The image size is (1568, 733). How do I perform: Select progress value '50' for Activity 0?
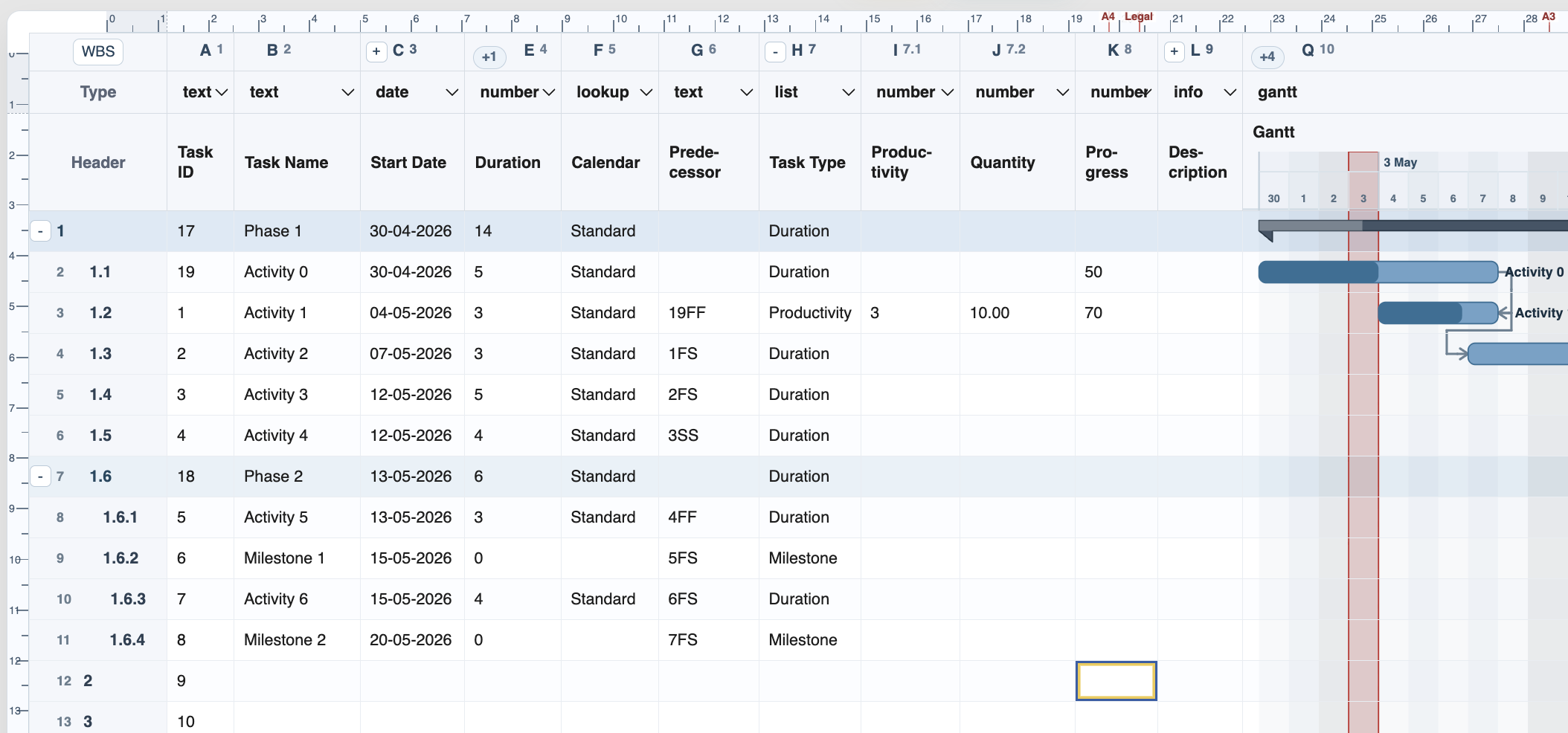tap(1116, 272)
